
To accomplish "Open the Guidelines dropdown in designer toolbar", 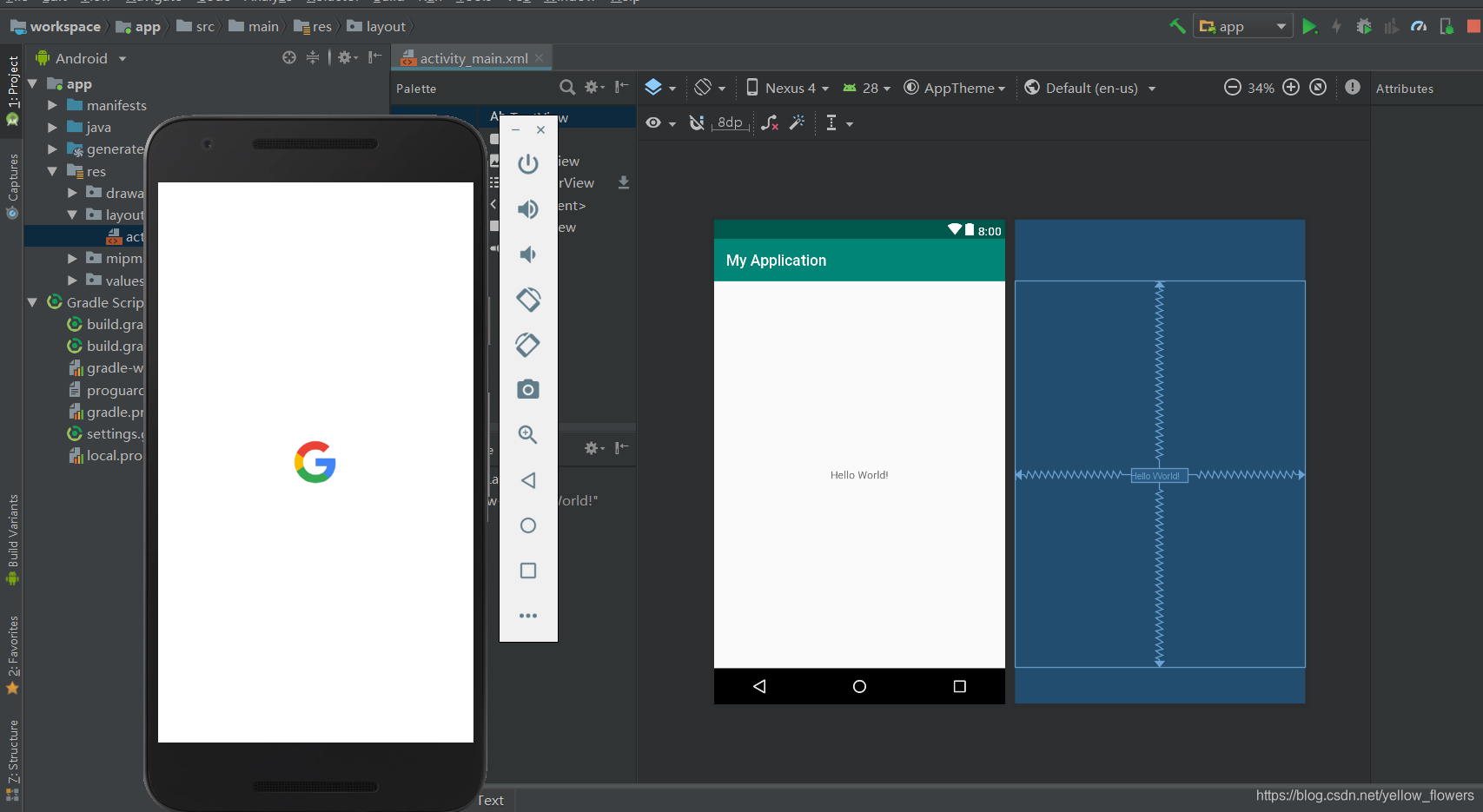I will [838, 123].
